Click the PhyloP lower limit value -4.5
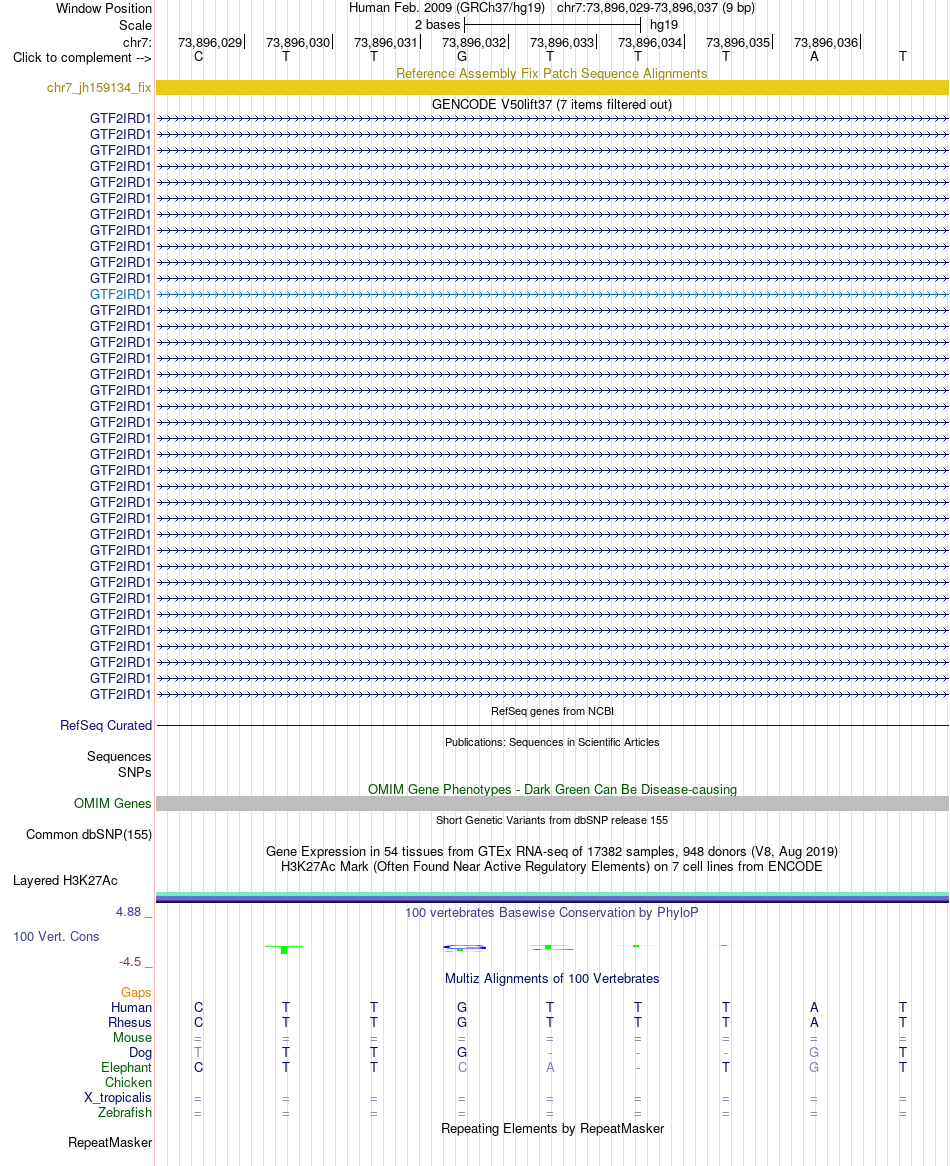Viewport: 950px width, 1166px height. click(x=130, y=962)
